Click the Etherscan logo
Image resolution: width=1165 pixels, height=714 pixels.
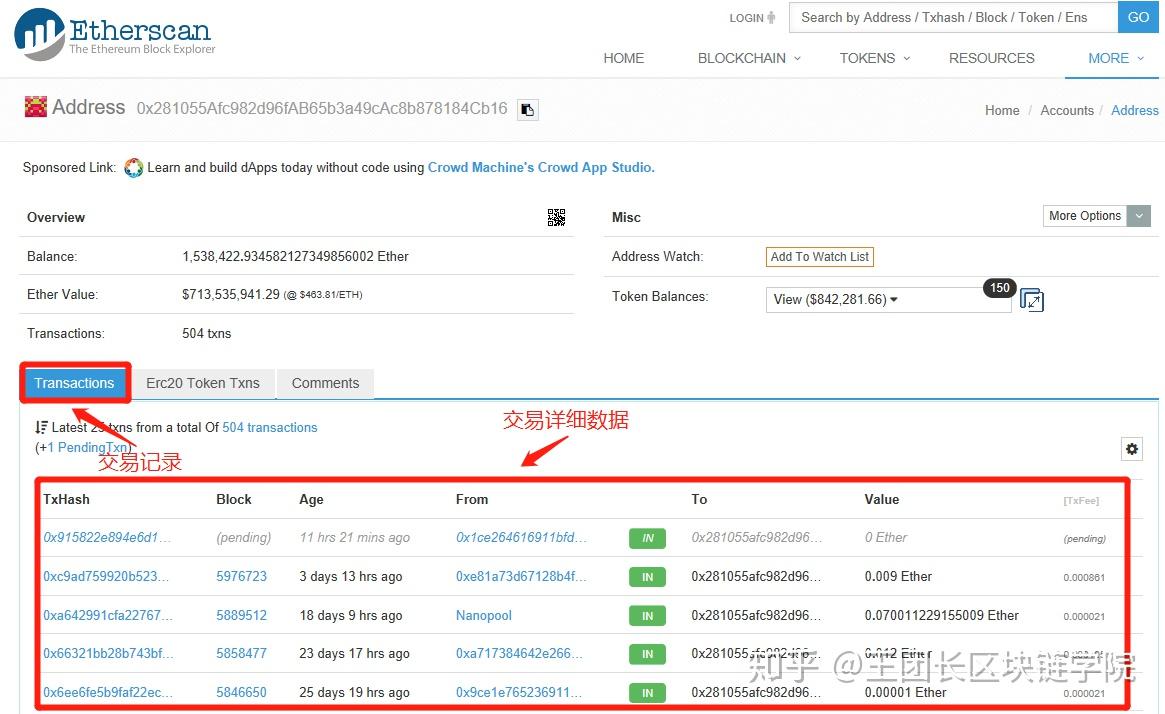click(115, 33)
